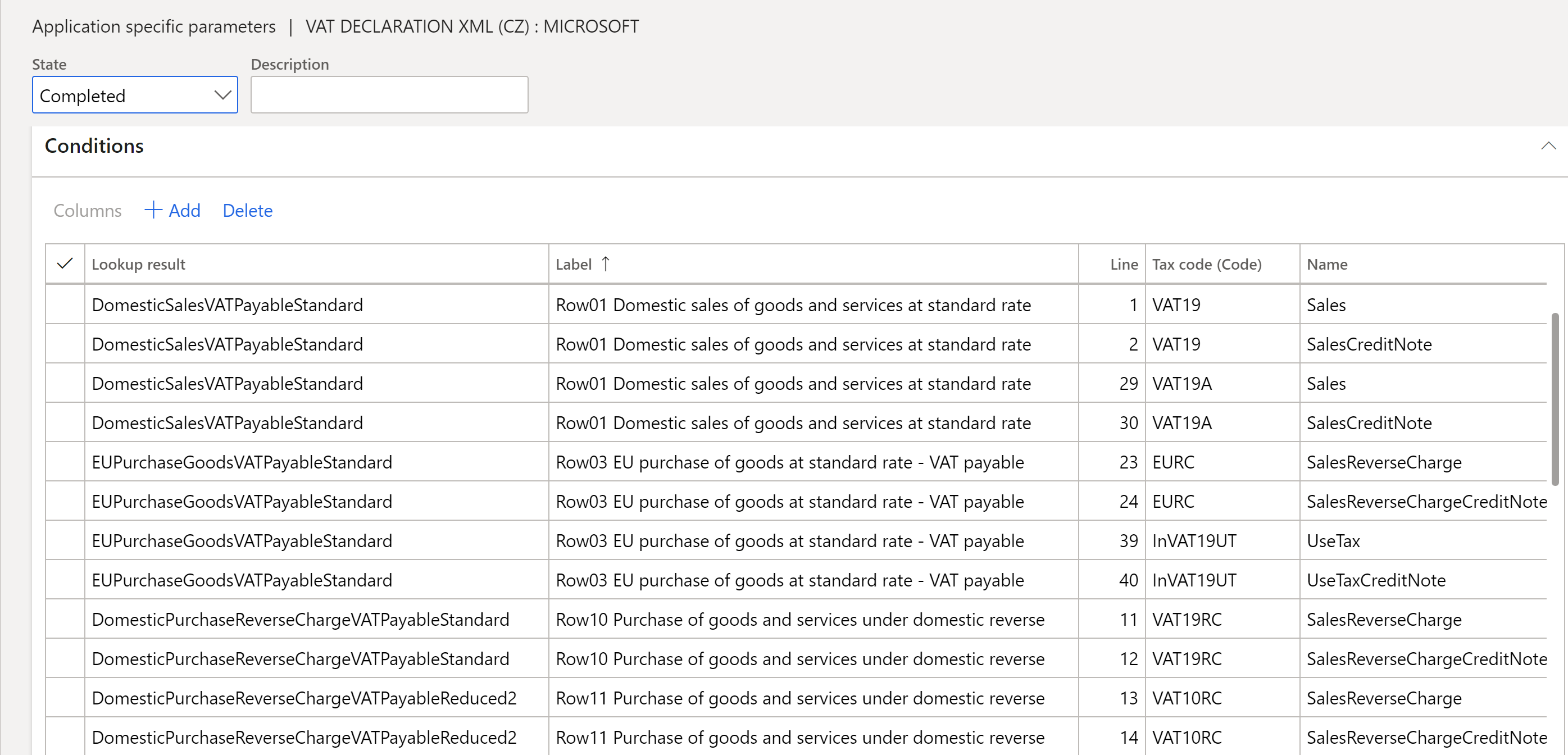Viewport: 1568px width, 755px height.
Task: Click the Conditions section heading
Action: point(94,145)
